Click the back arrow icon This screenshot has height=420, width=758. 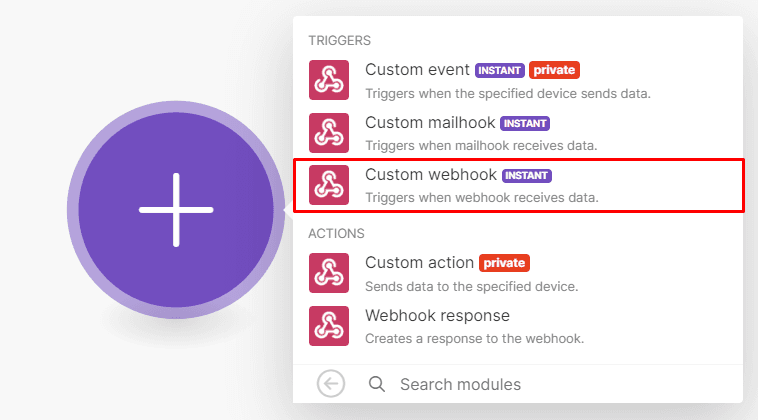point(330,383)
